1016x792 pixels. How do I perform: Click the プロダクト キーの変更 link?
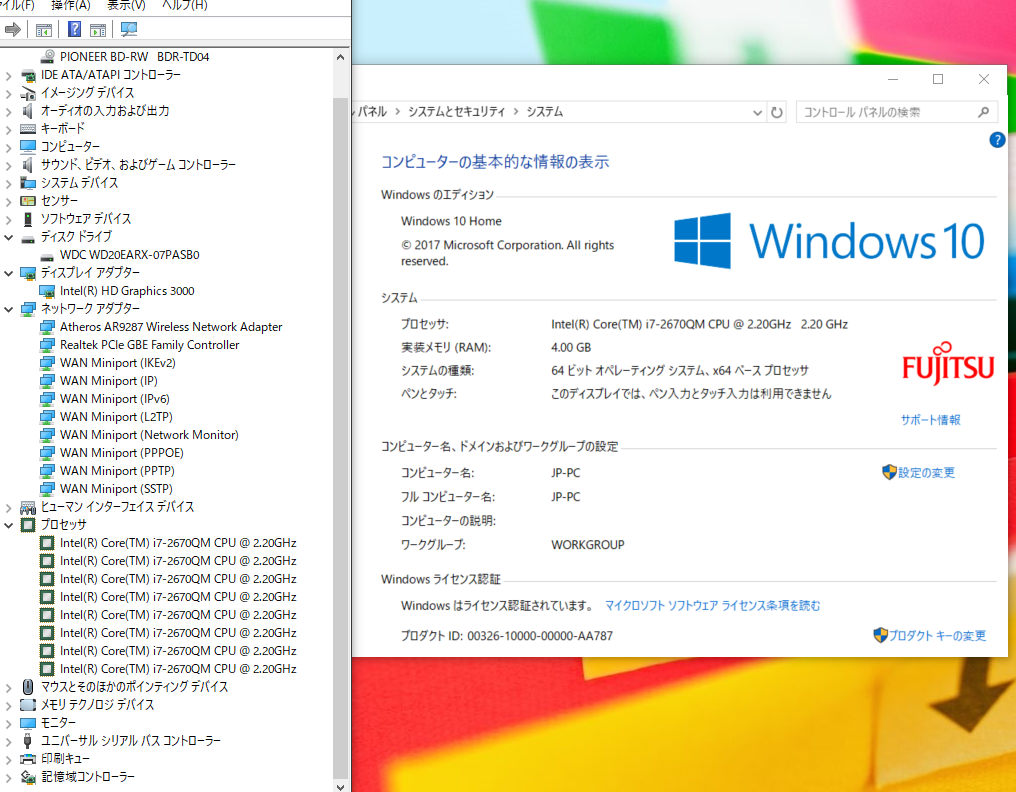(937, 635)
